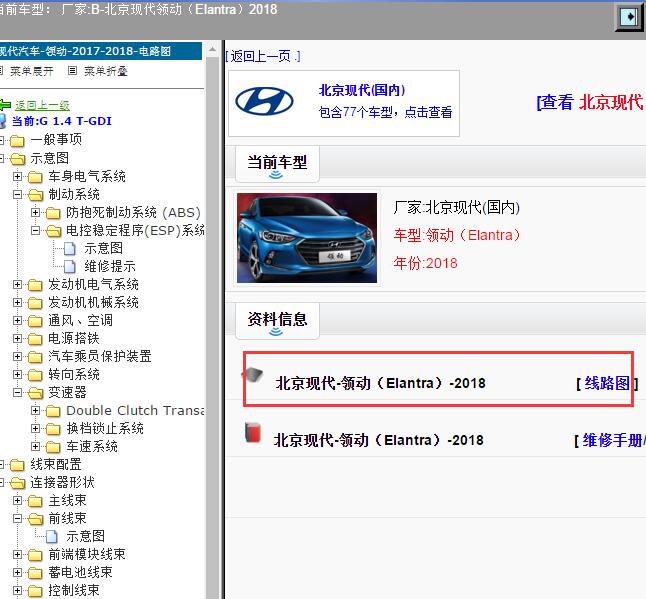Image resolution: width=646 pixels, height=599 pixels.
Task: Click folder icon next to 通风、空调
Action: (x=35, y=321)
